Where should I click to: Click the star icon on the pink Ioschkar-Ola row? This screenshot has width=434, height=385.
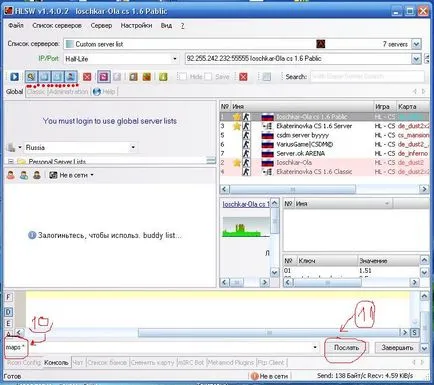(237, 163)
